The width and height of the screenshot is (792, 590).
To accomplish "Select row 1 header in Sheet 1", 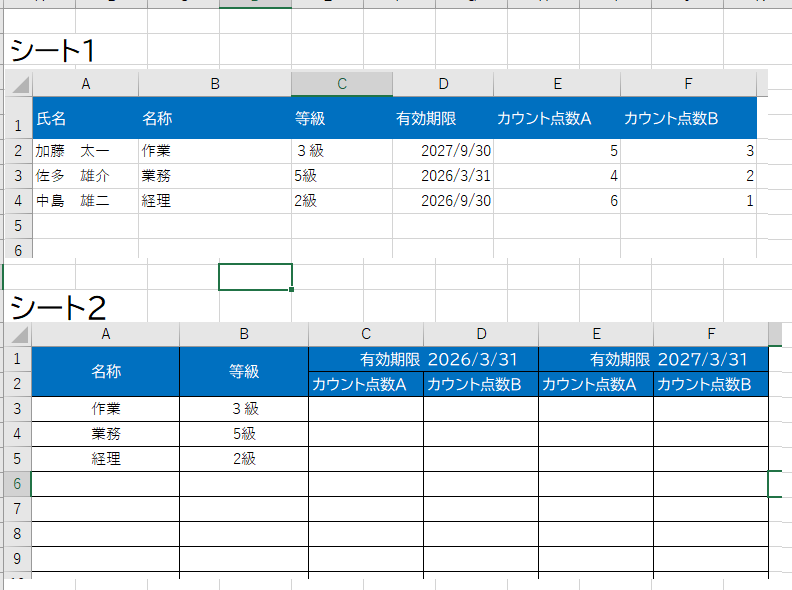I will (x=19, y=118).
